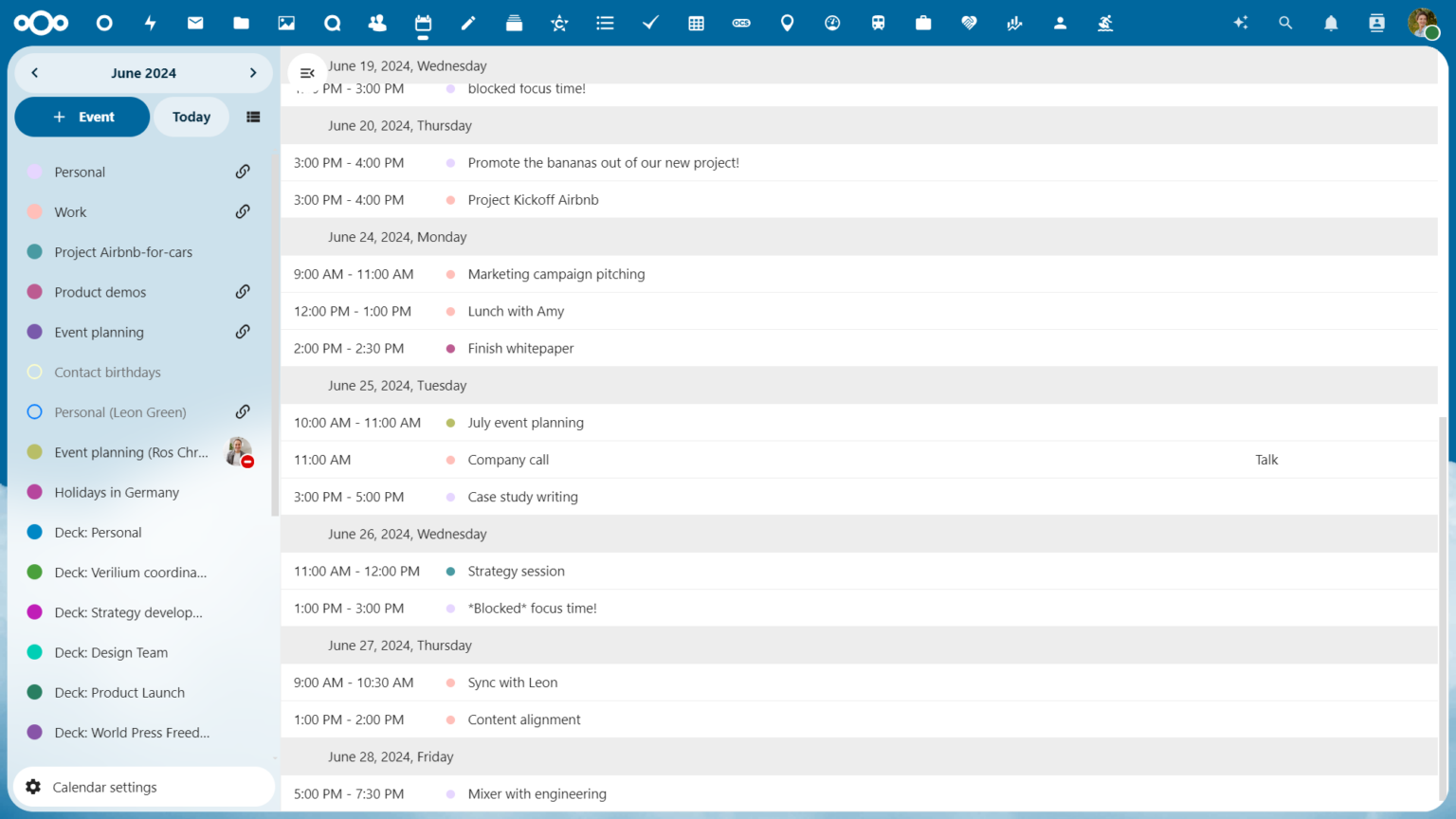
Task: Toggle visibility of Contact birthdays calendar
Action: pyautogui.click(x=36, y=372)
